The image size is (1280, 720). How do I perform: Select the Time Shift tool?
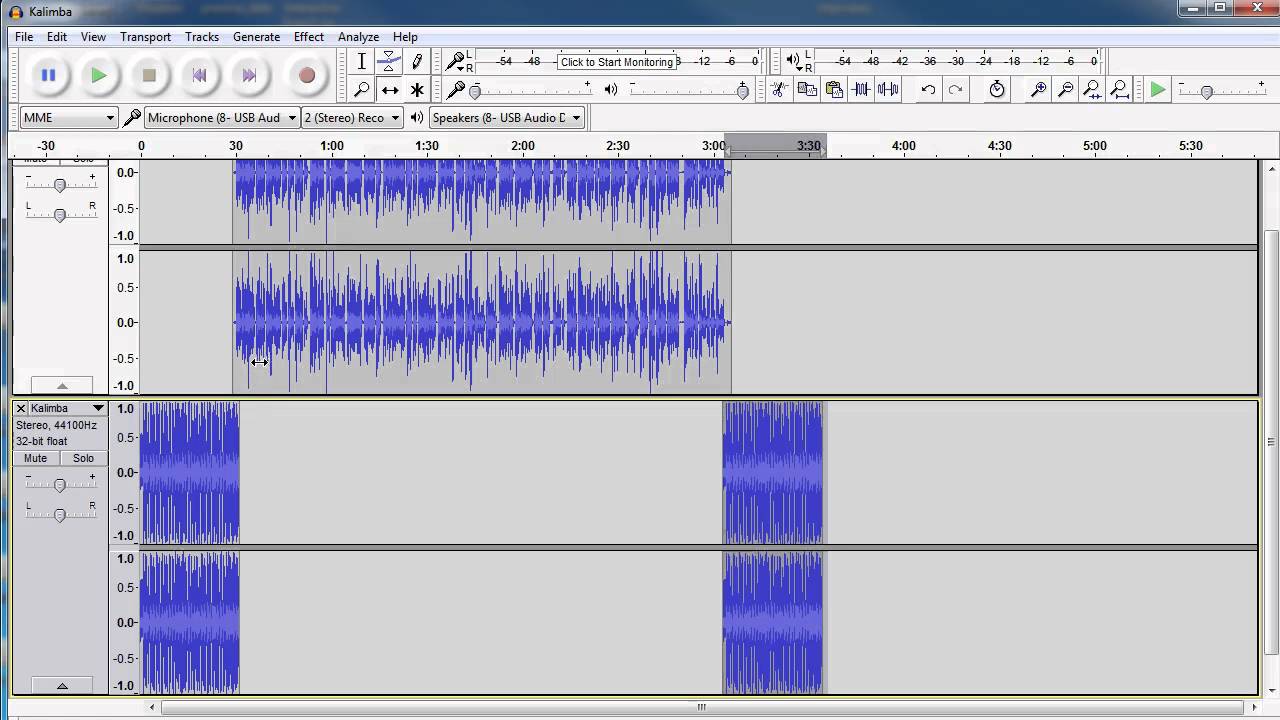tap(390, 90)
